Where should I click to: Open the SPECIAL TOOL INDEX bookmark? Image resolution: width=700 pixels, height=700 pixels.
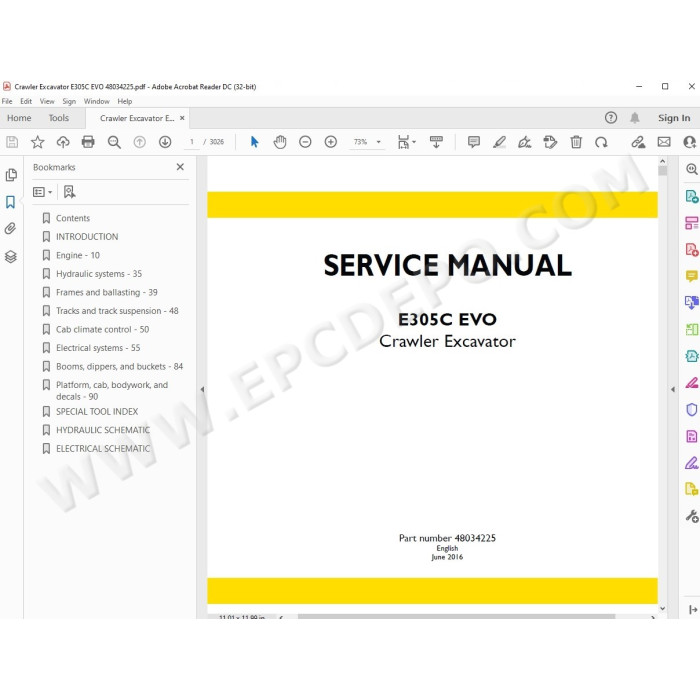click(97, 411)
